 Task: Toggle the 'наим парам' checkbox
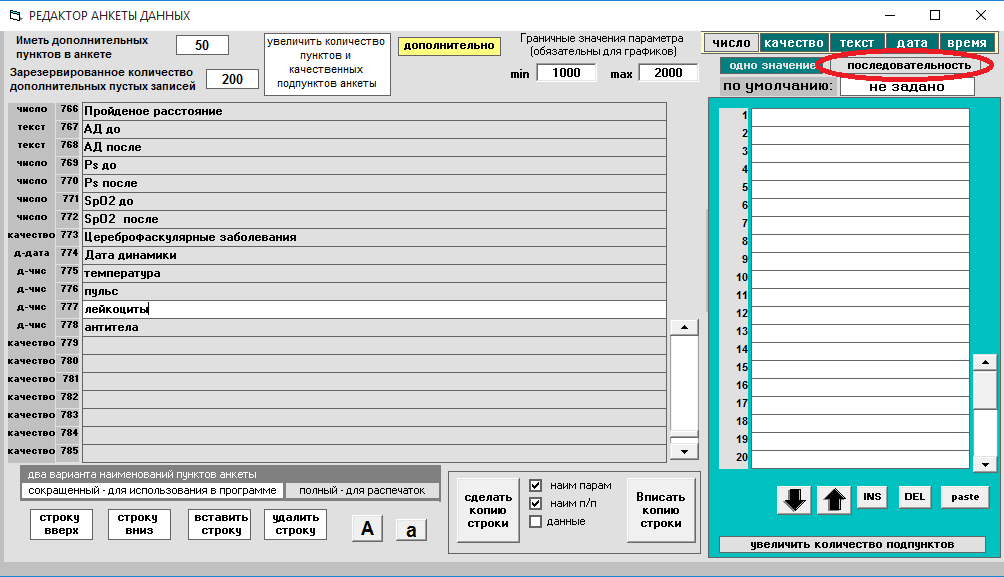click(x=536, y=485)
